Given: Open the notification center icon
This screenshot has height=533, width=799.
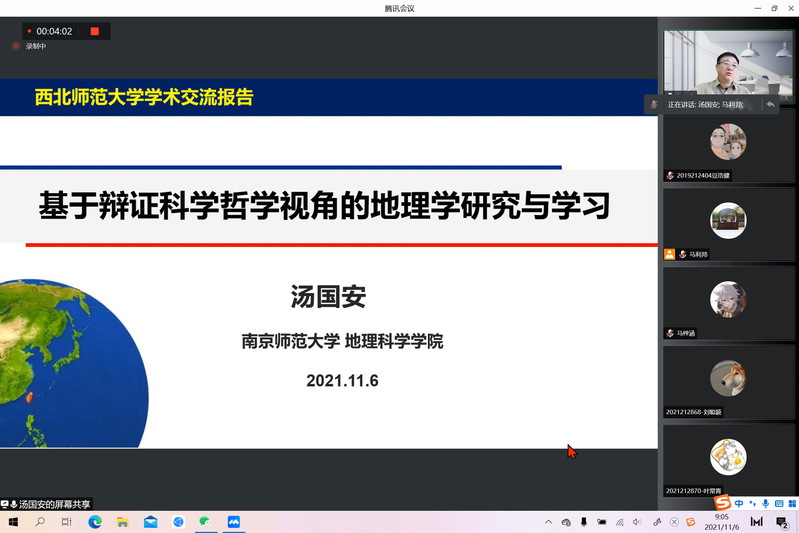Looking at the screenshot, I should point(783,522).
